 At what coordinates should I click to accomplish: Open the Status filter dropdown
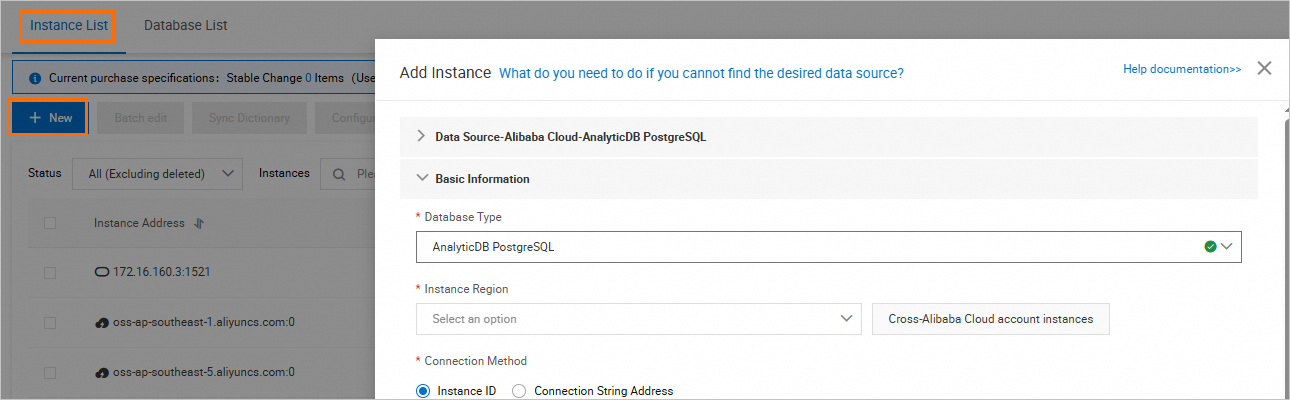coord(157,174)
